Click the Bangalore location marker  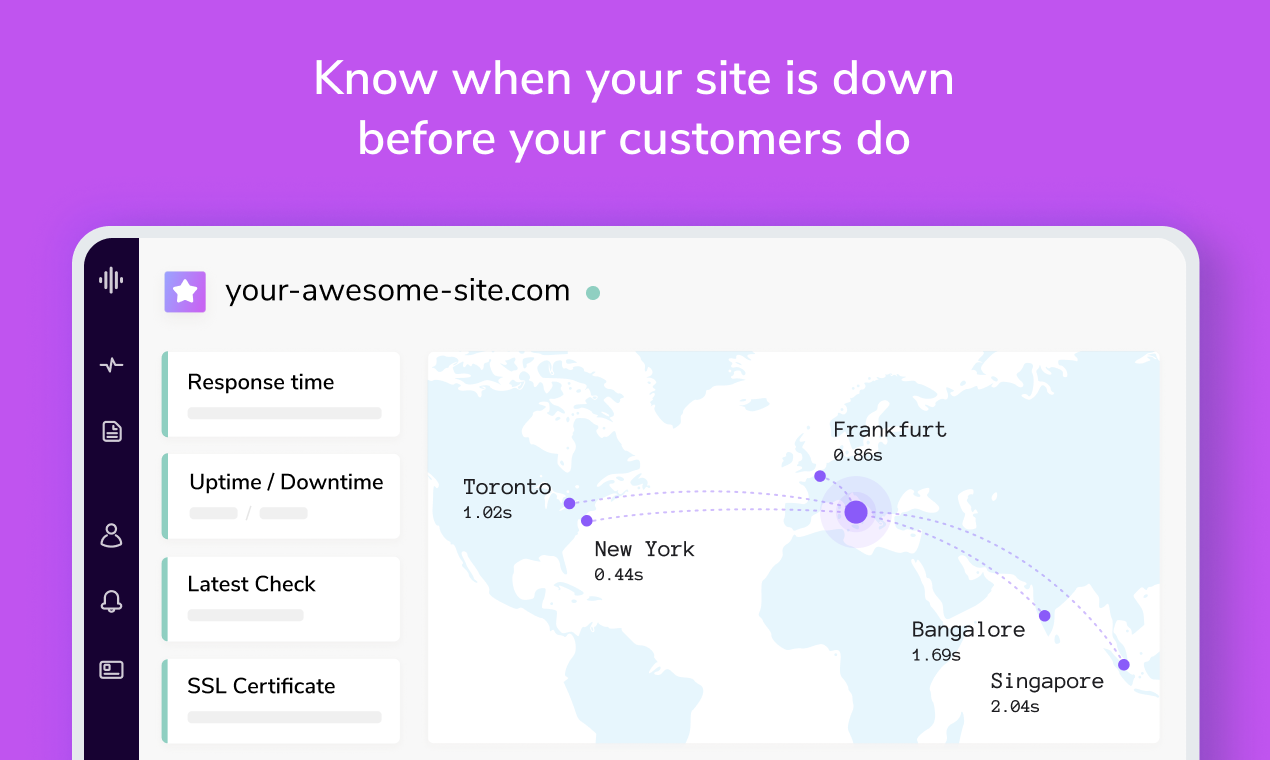point(1044,616)
